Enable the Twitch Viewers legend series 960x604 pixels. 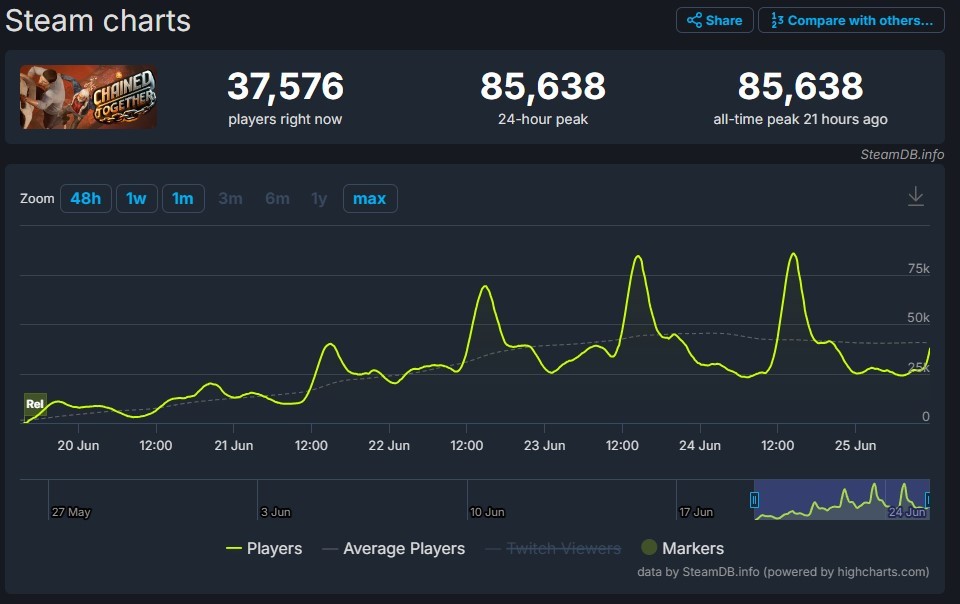tap(553, 548)
